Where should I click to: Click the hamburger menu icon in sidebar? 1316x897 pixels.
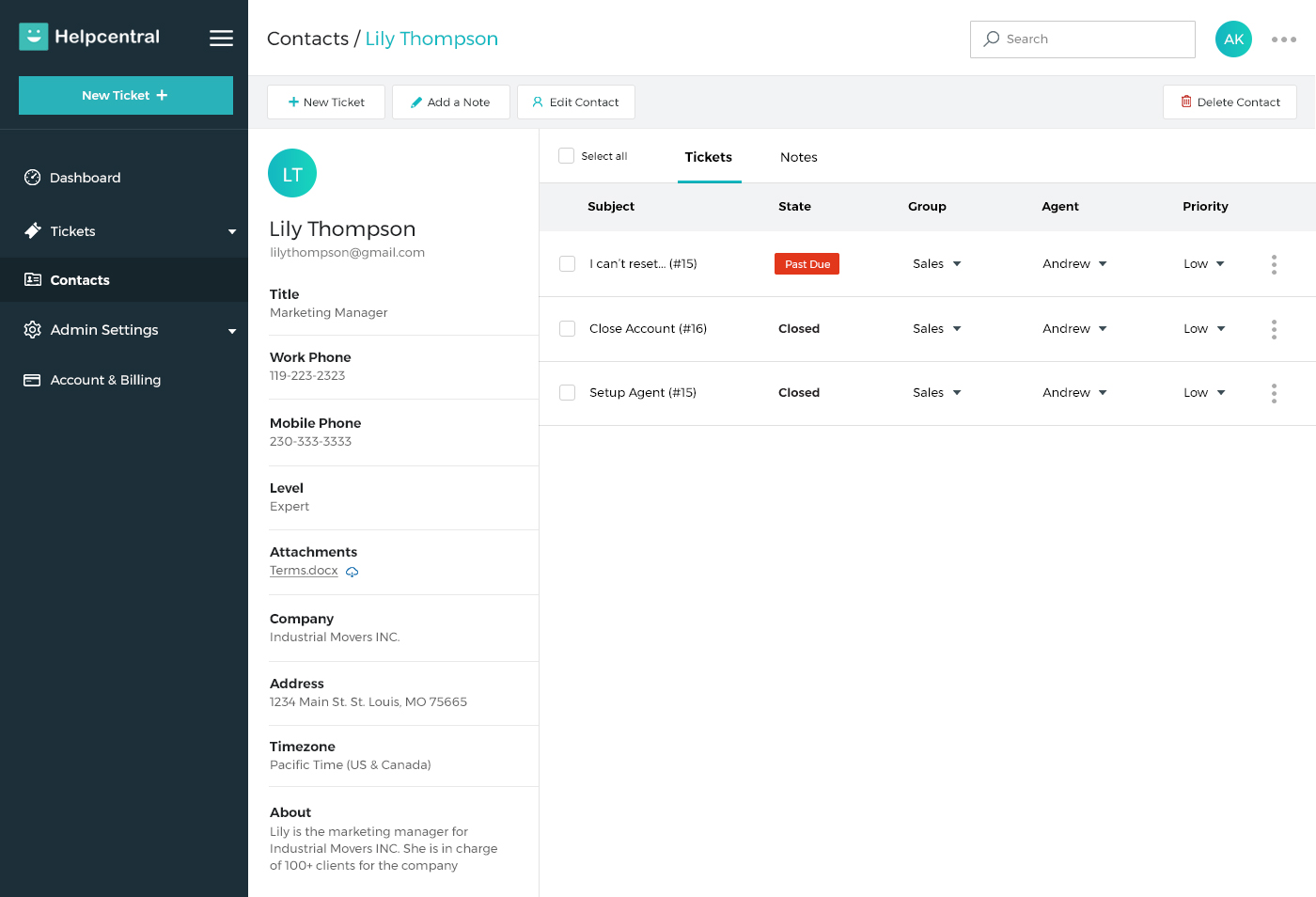[x=221, y=38]
